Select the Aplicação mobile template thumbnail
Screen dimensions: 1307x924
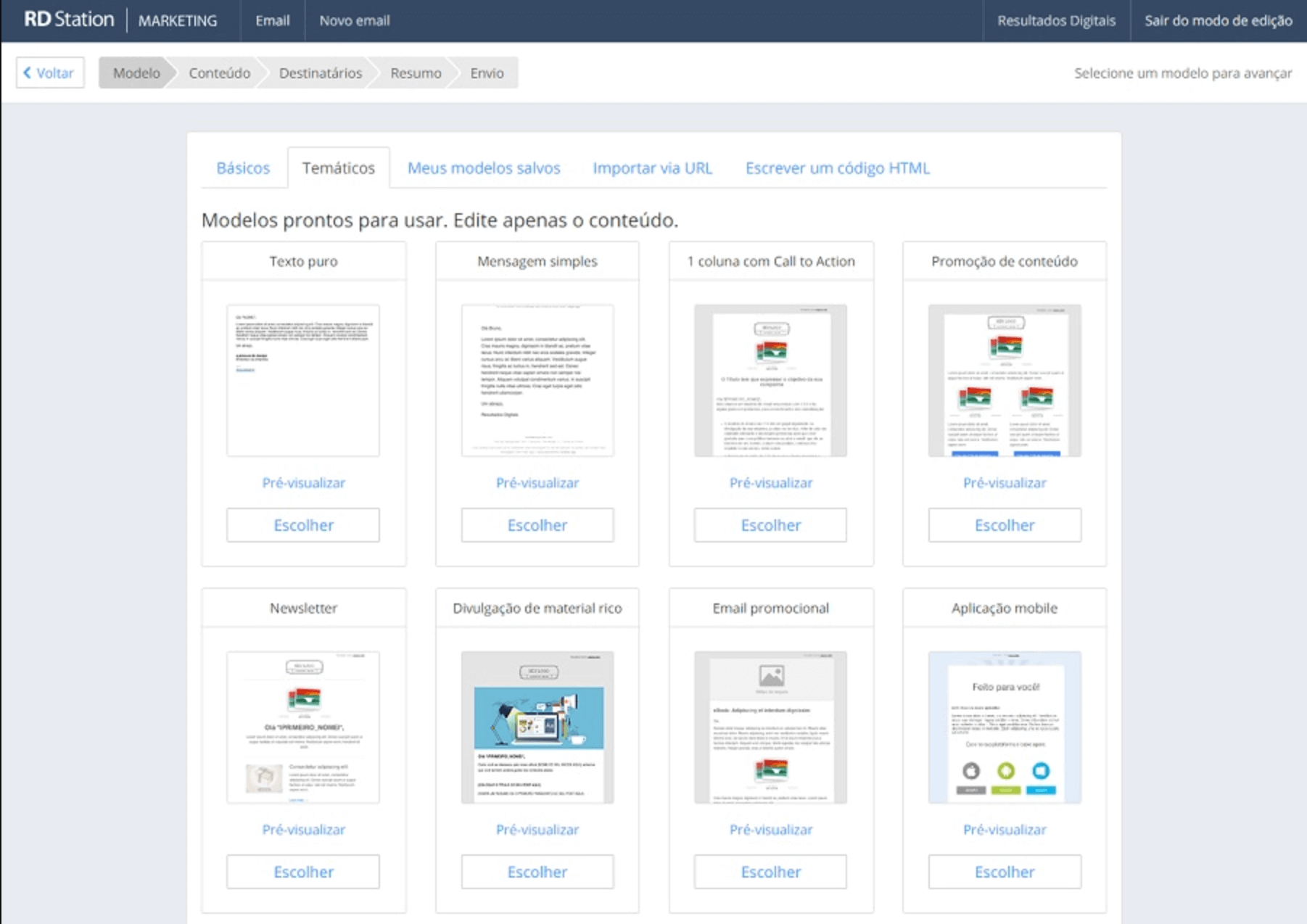coord(1005,727)
